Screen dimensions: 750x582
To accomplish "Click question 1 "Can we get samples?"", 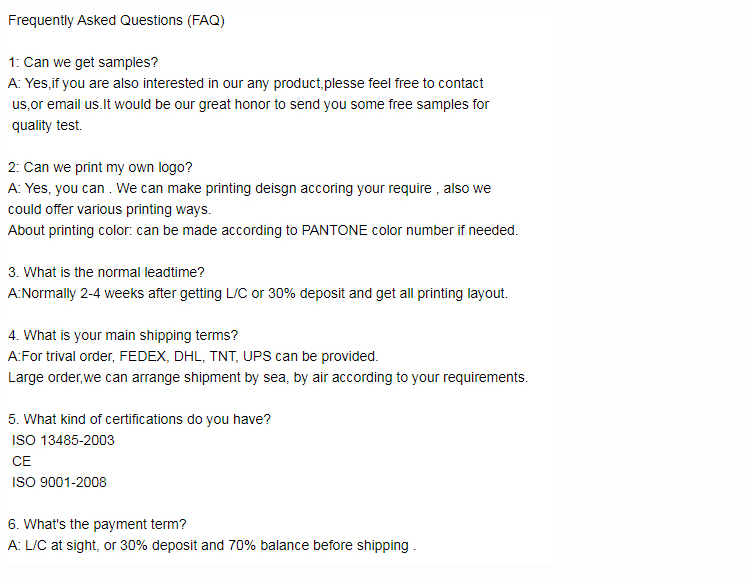I will pos(83,62).
